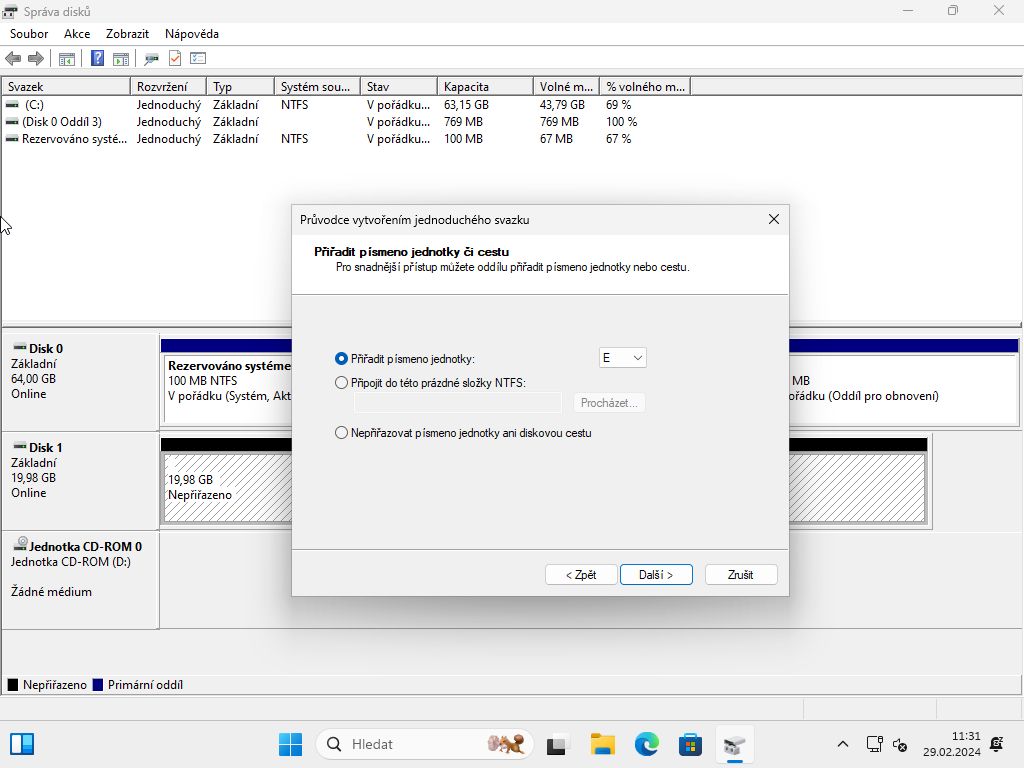Select 'Přiřadit písmeno jednotky' radio option
The width and height of the screenshot is (1024, 768).
point(342,358)
